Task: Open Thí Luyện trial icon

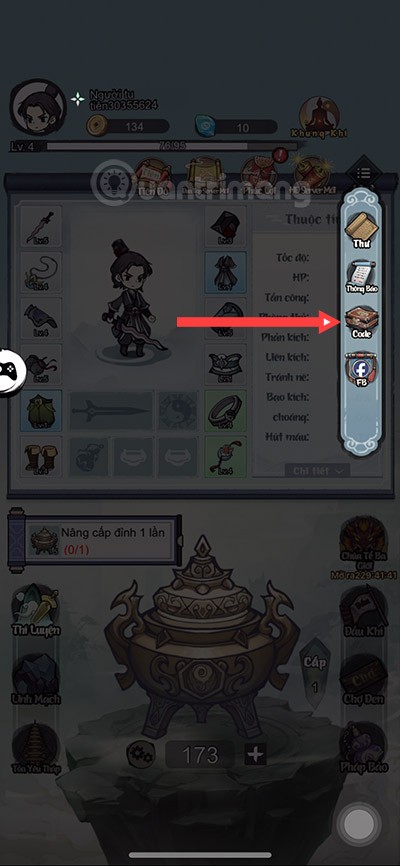Action: (36, 610)
